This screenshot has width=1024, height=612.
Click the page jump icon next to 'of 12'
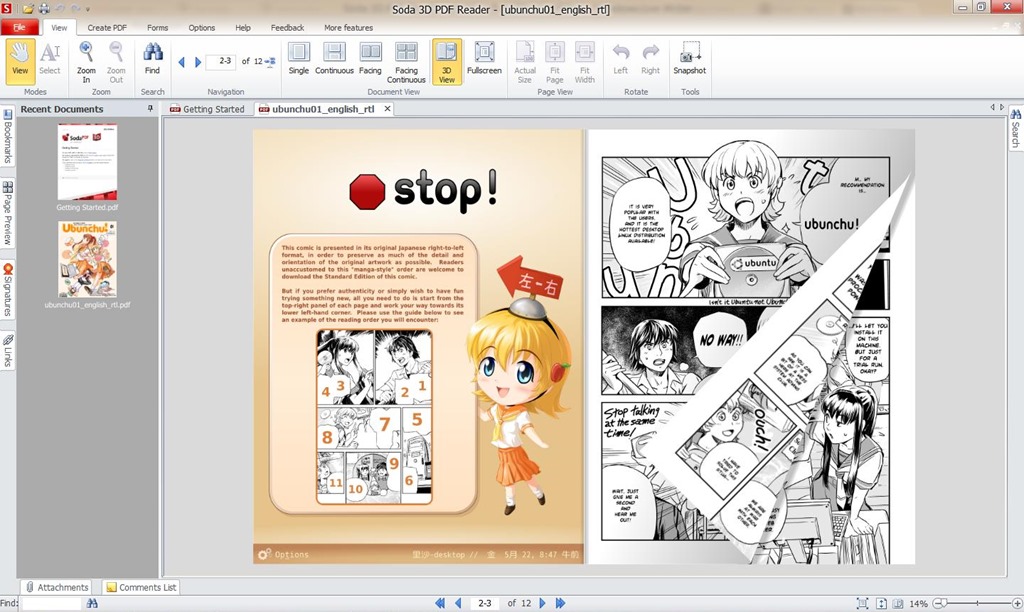click(x=270, y=61)
